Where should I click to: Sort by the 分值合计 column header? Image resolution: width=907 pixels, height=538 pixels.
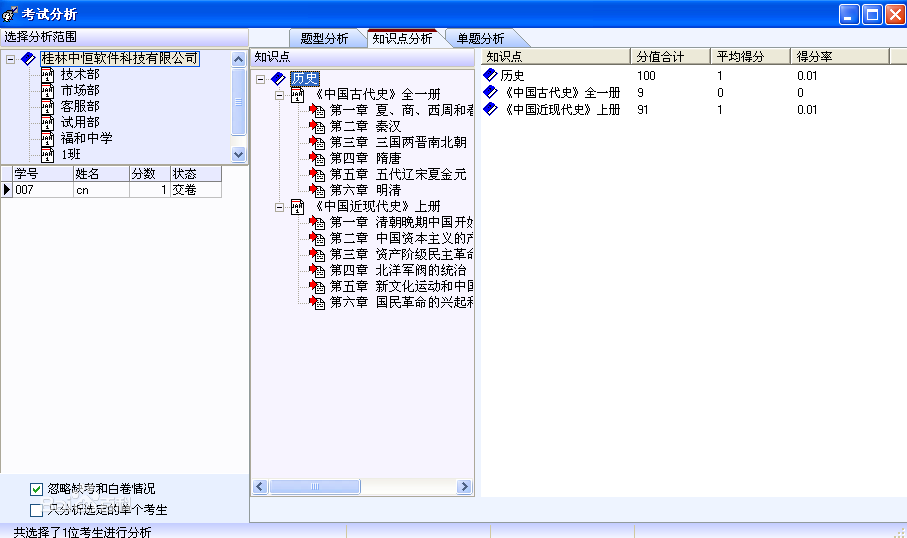670,57
